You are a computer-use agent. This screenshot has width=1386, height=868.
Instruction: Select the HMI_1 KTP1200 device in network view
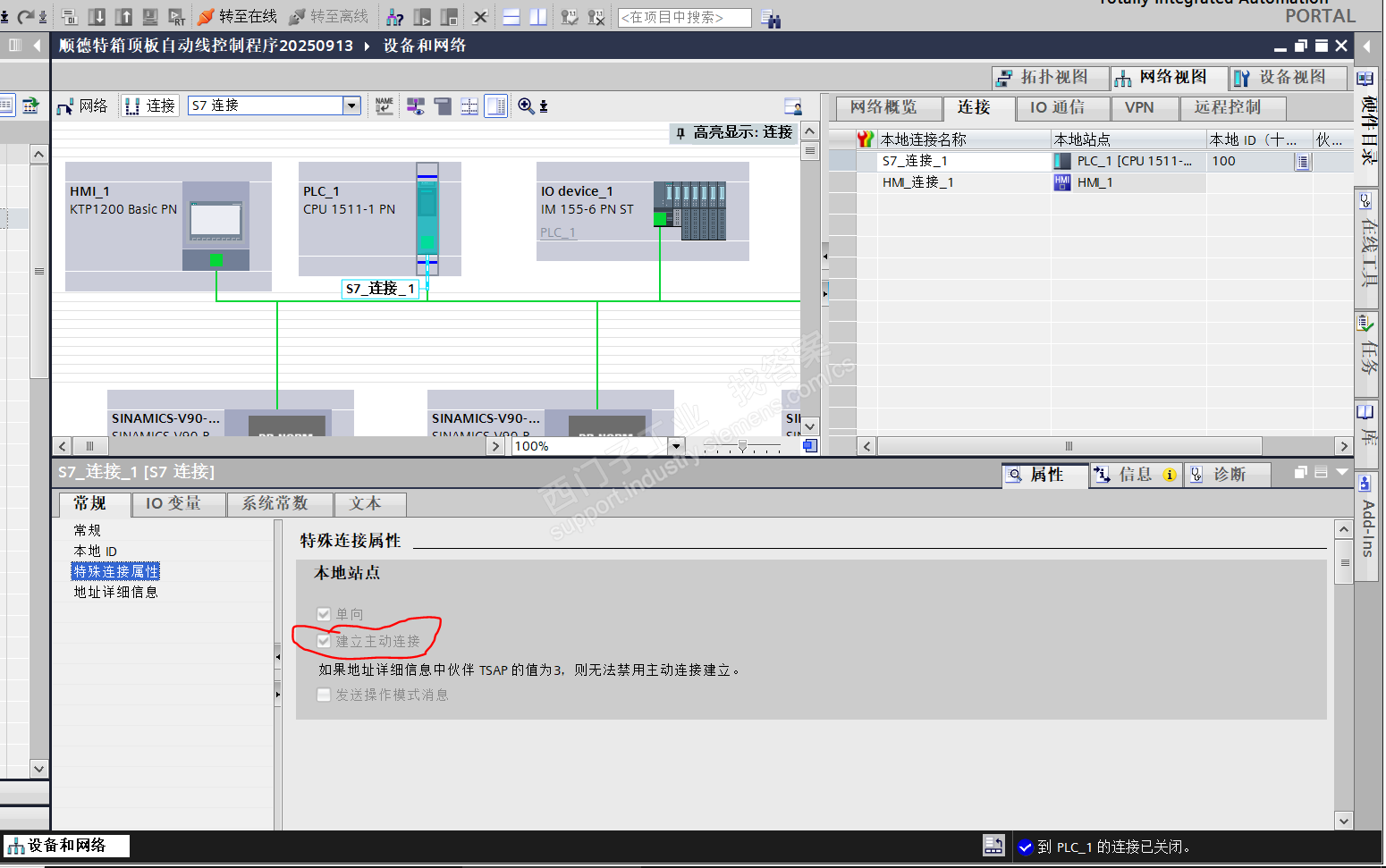pos(168,226)
